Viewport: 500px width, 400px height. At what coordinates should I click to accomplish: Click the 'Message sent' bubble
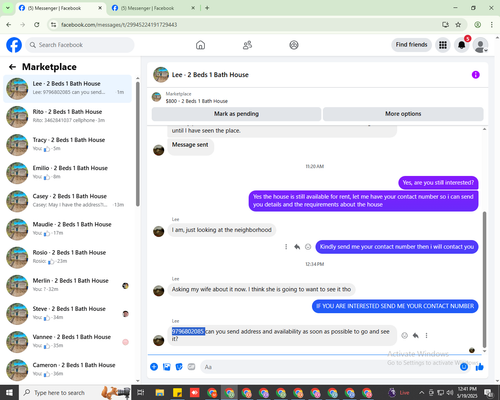[190, 146]
